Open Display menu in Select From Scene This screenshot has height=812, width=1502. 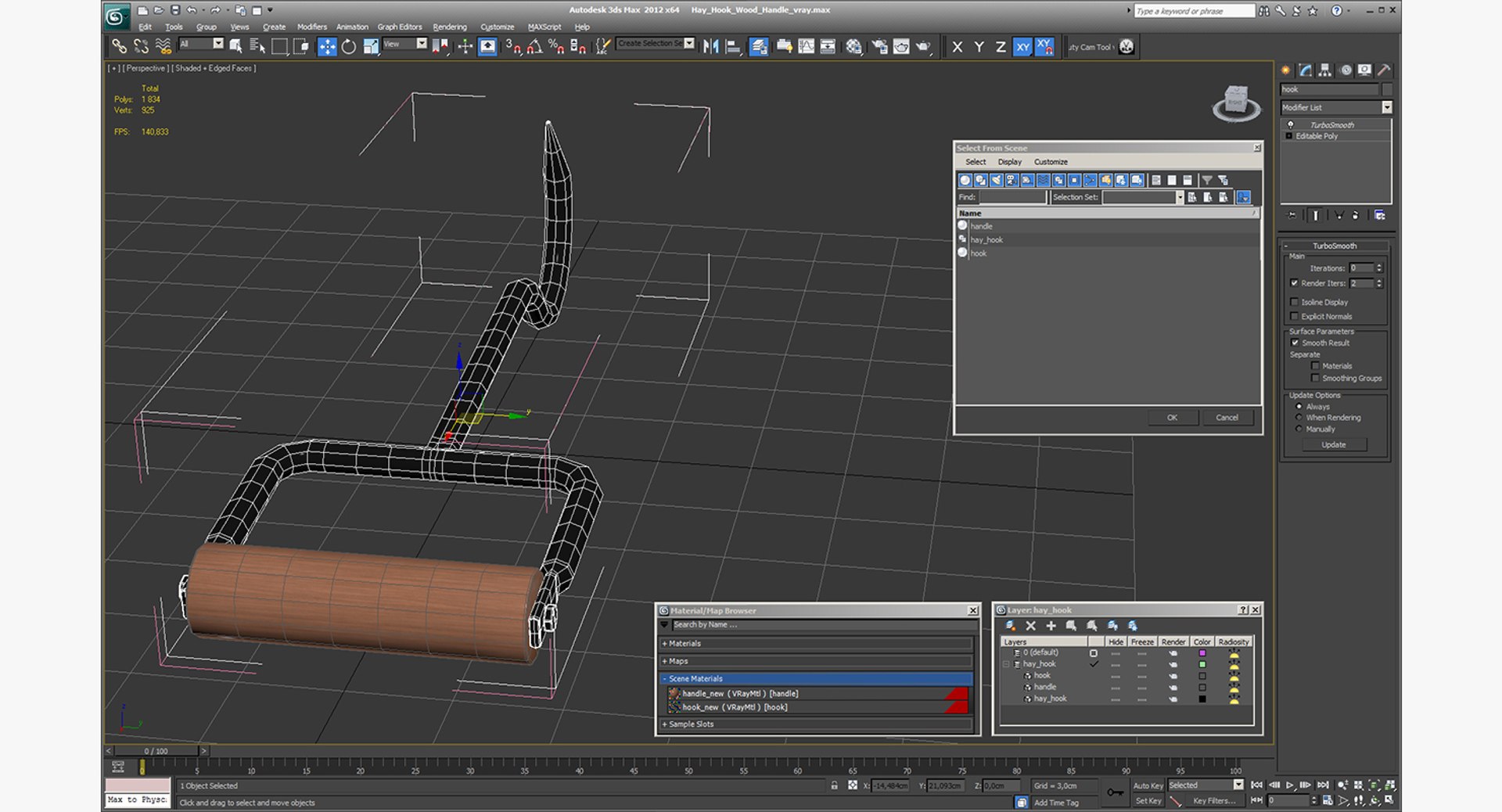pos(1009,162)
